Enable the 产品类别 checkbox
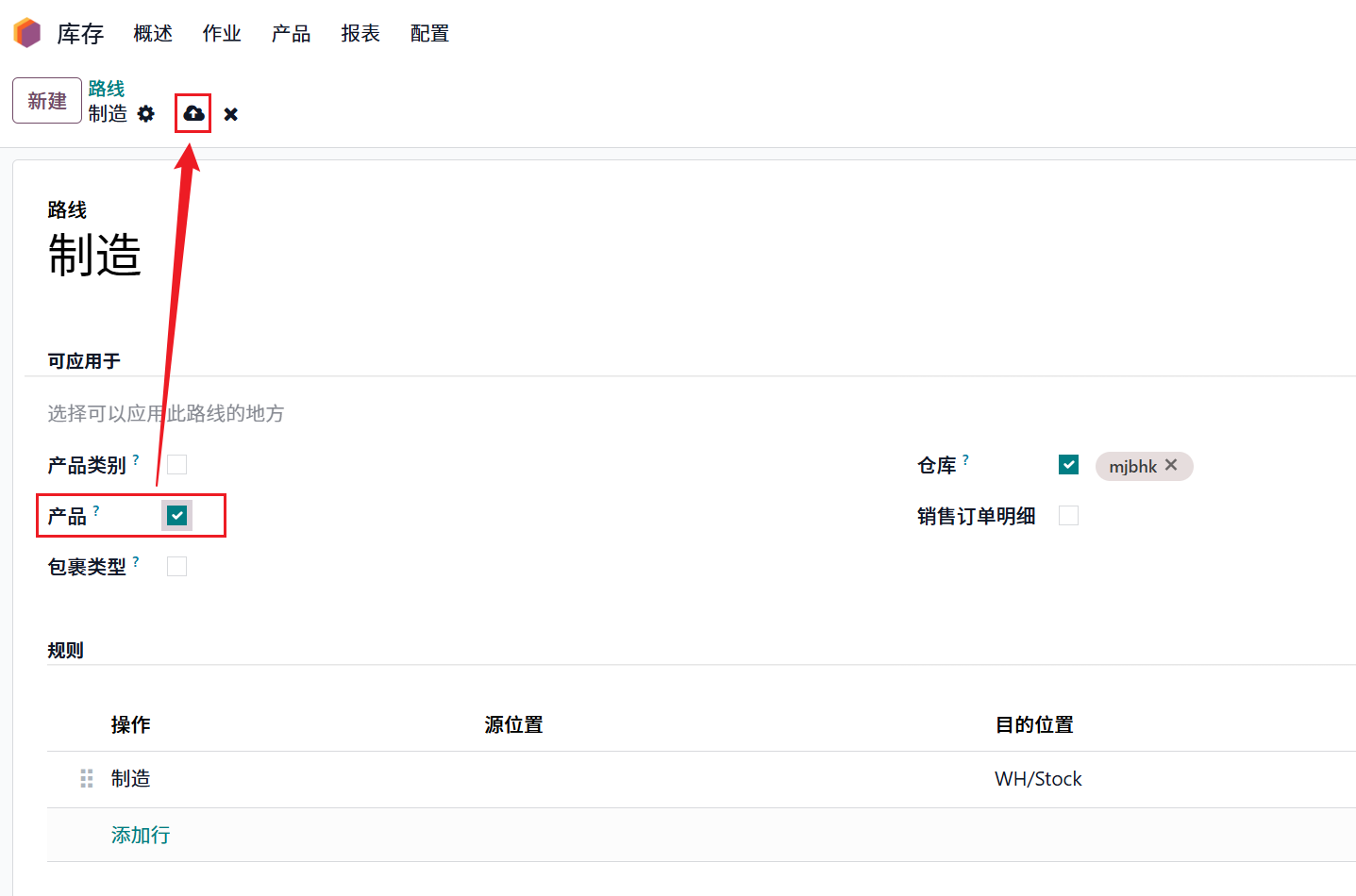Image resolution: width=1356 pixels, height=896 pixels. (176, 464)
